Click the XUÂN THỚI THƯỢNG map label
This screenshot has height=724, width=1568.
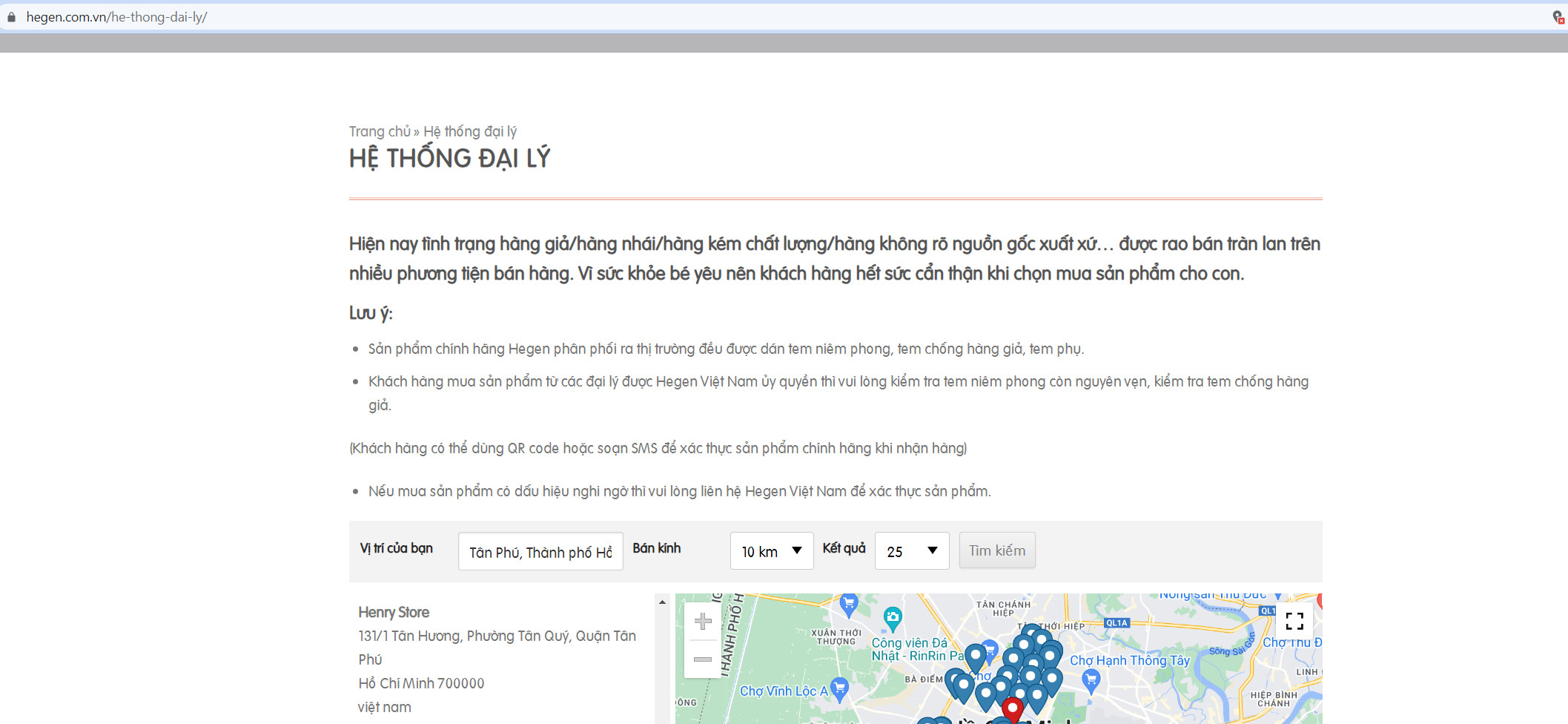pos(836,637)
